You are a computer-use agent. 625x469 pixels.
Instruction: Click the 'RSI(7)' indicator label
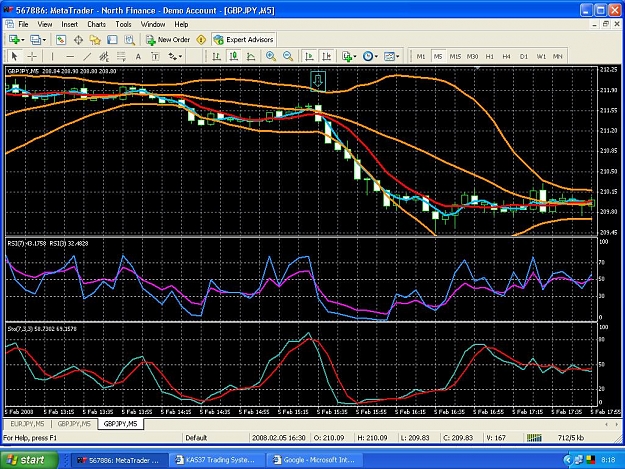pyautogui.click(x=28, y=243)
